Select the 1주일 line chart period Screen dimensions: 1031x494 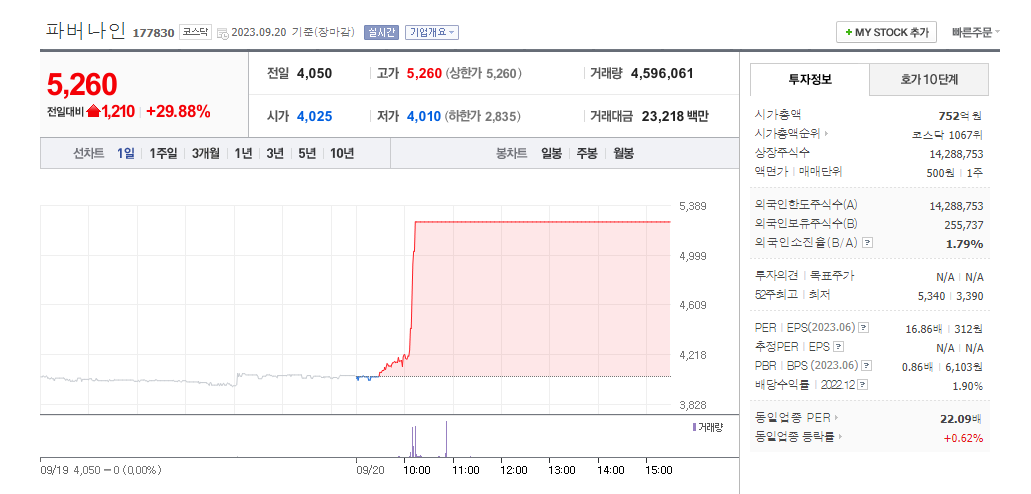click(x=163, y=153)
